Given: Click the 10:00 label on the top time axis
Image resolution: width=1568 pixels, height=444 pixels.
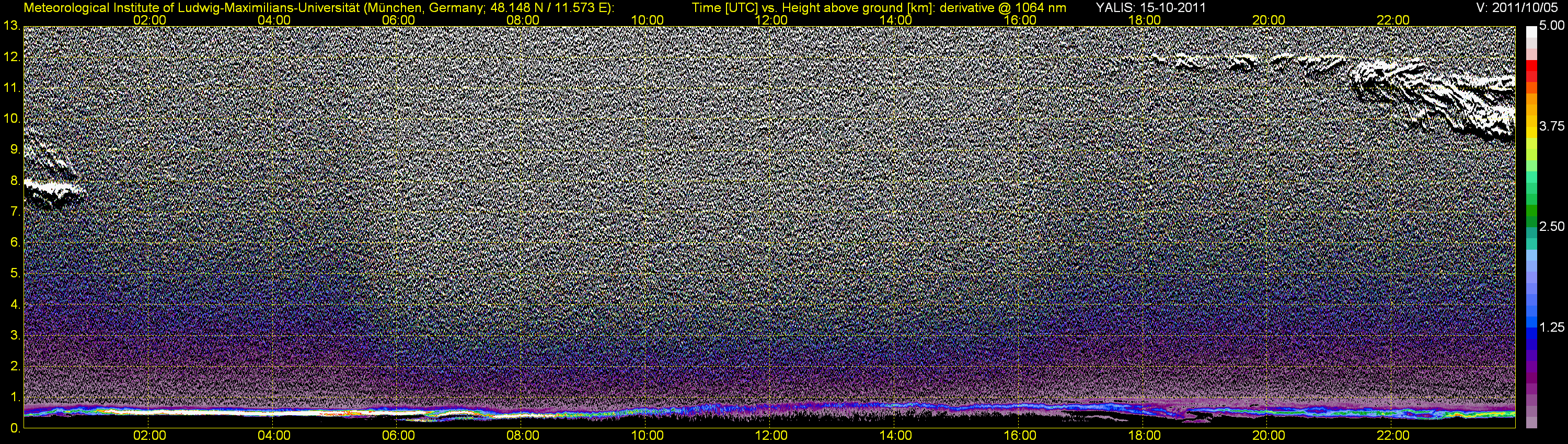Looking at the screenshot, I should point(647,20).
